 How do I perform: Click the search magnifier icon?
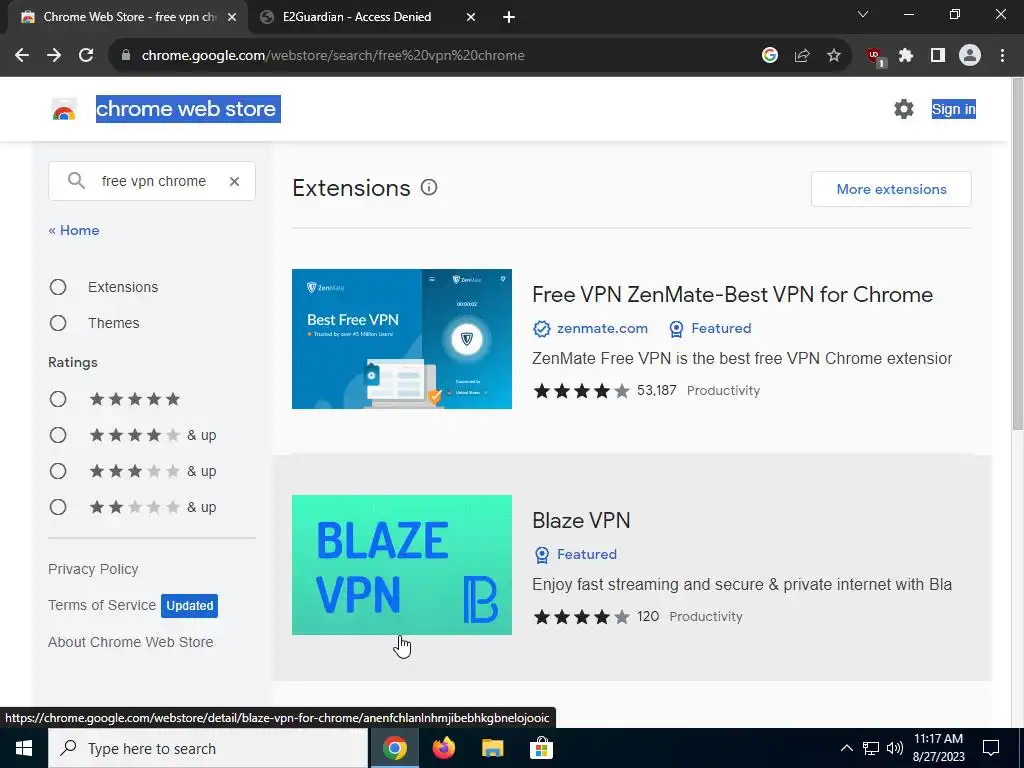pyautogui.click(x=76, y=181)
